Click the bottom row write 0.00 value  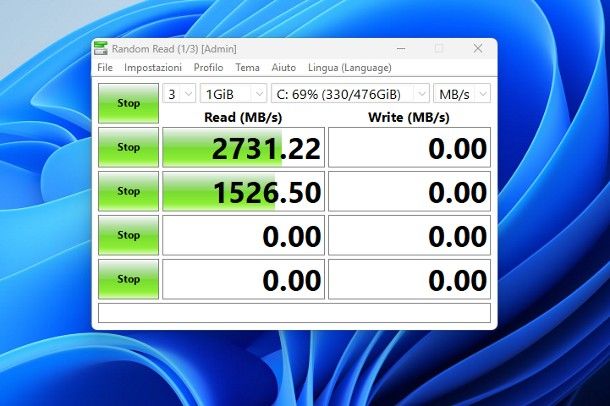(409, 279)
